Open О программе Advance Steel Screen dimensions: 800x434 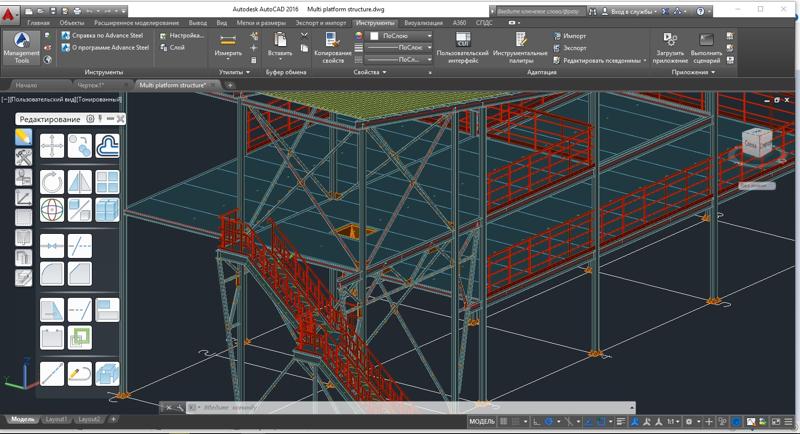coord(105,47)
